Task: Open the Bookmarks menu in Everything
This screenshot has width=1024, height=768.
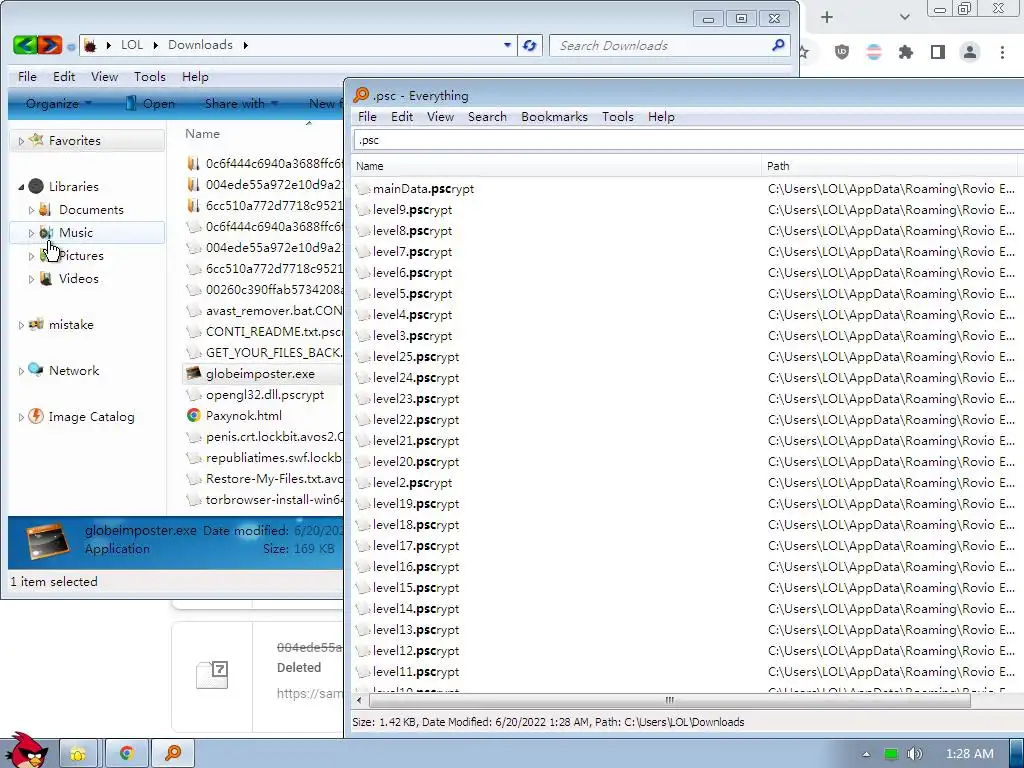Action: pos(554,117)
